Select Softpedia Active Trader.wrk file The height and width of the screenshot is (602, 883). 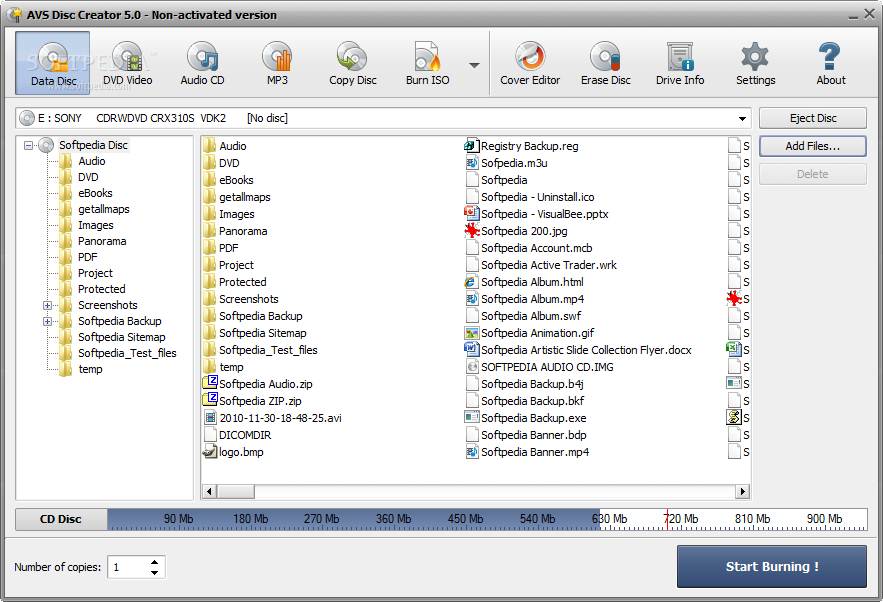541,265
